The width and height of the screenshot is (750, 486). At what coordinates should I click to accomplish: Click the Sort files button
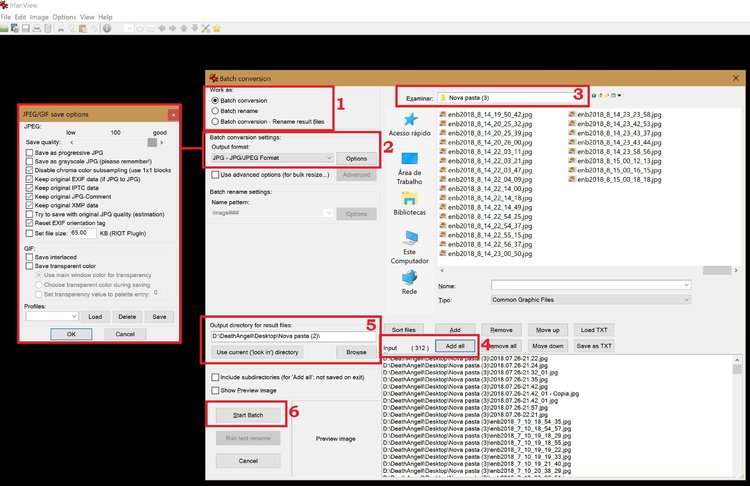tap(404, 330)
